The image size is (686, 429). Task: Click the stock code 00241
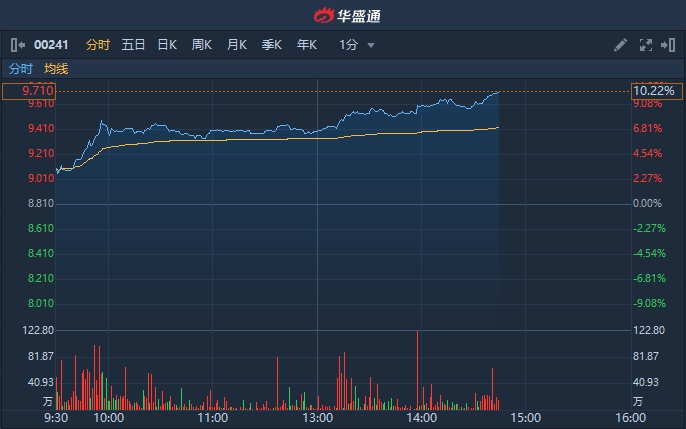click(50, 45)
